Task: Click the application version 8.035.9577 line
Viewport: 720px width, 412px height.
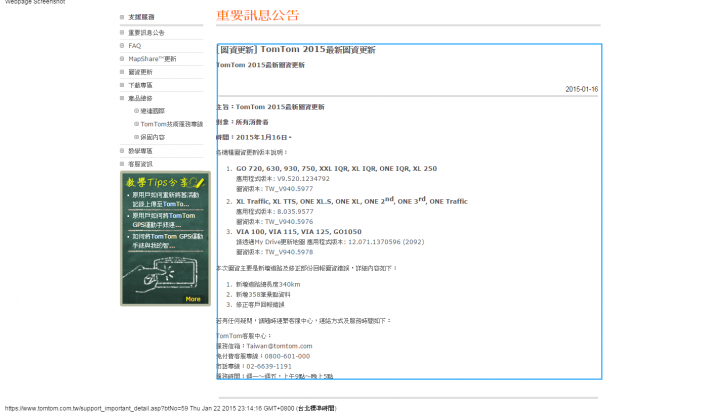Action: [275, 212]
